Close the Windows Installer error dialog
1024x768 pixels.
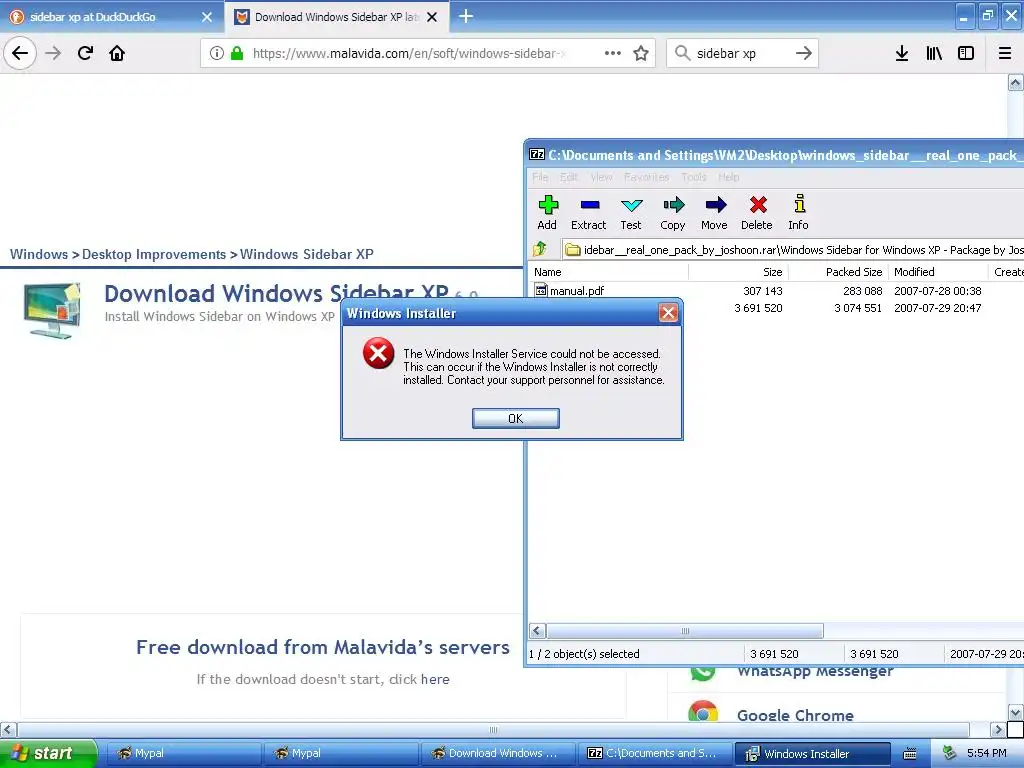click(x=668, y=313)
